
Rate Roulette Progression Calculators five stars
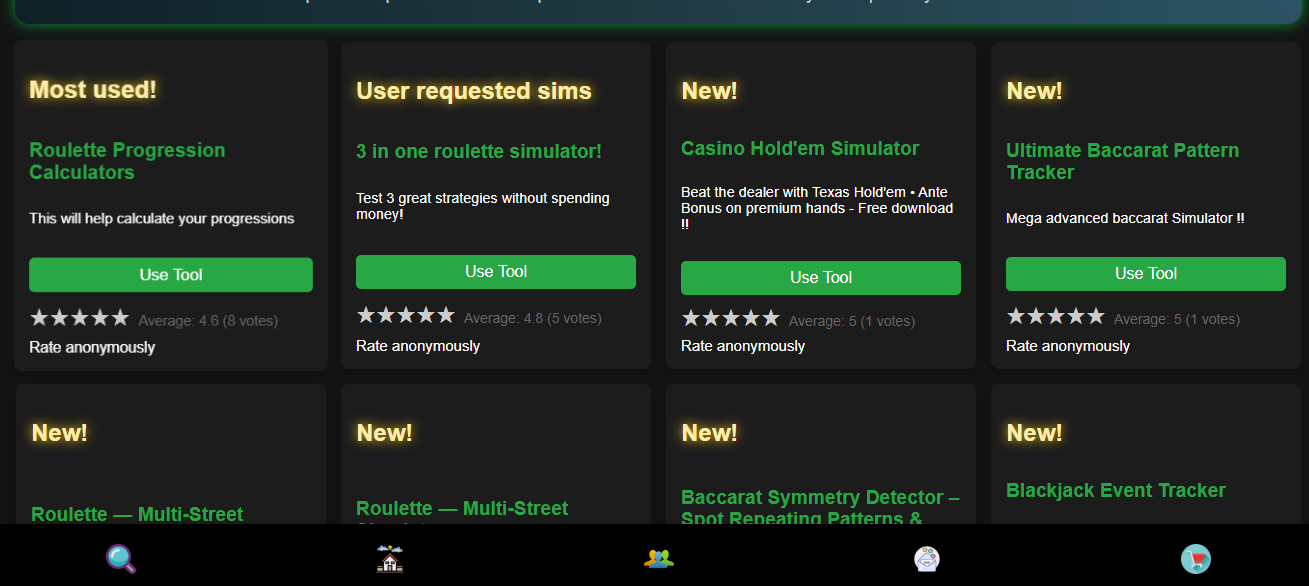pos(120,318)
